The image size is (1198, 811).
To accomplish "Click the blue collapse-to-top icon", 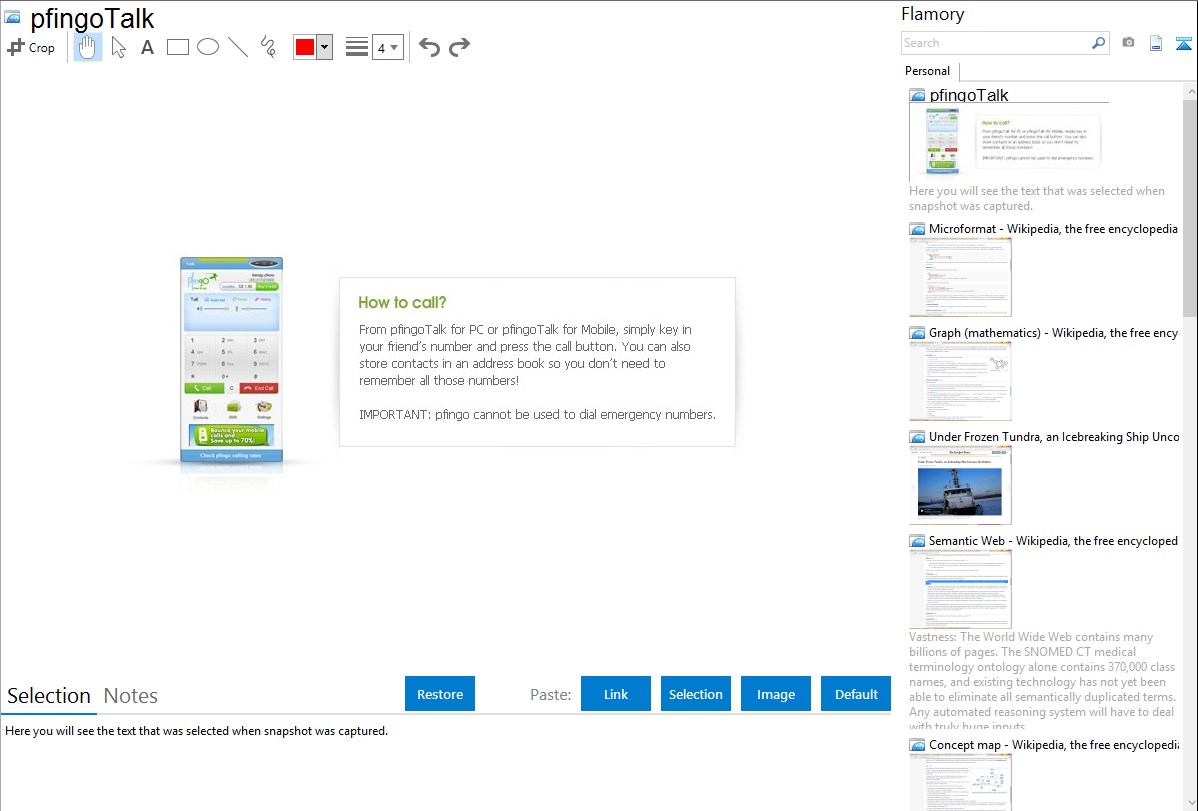I will pyautogui.click(x=1183, y=43).
